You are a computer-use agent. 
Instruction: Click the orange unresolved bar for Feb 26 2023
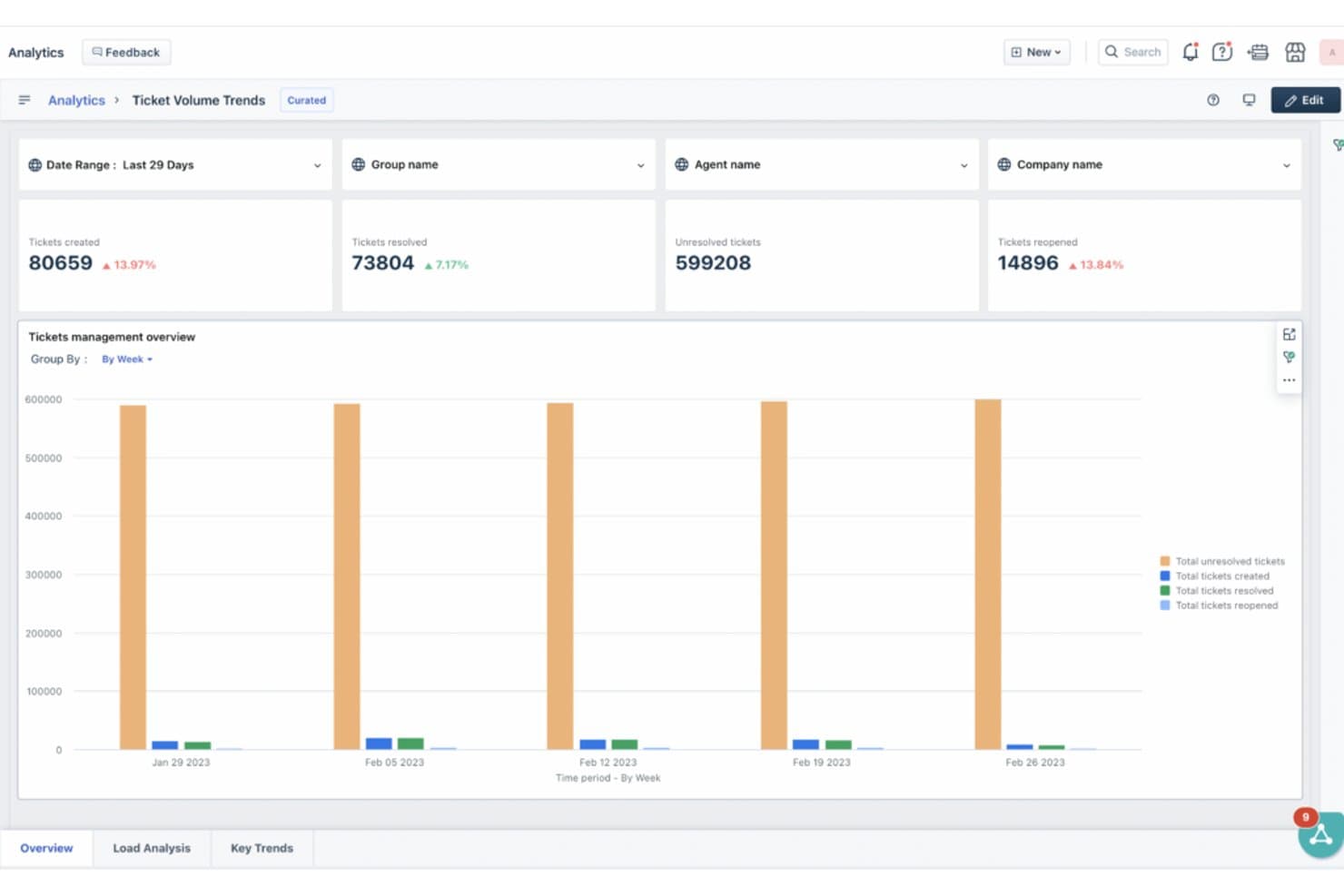pos(988,575)
